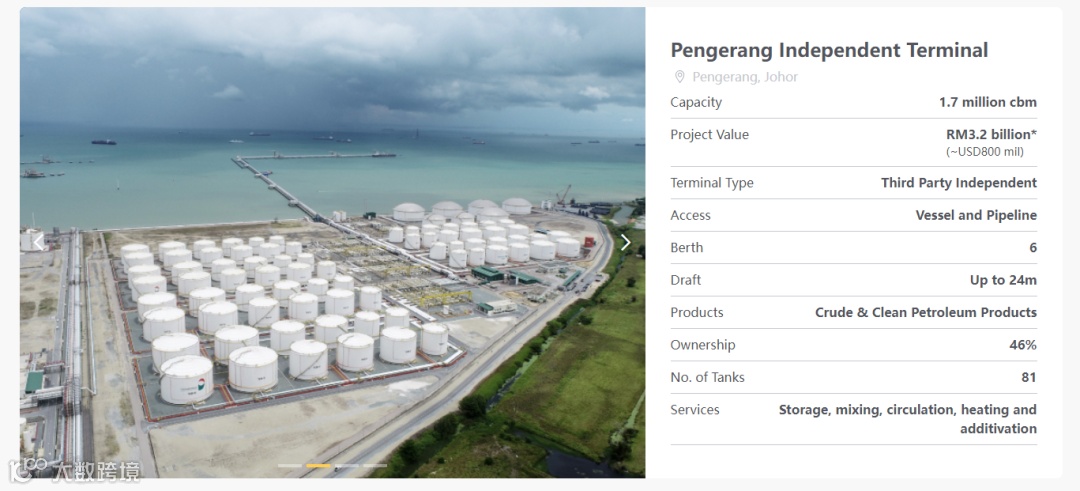This screenshot has width=1080, height=491.
Task: Click the Vessel and Pipeline access value
Action: point(976,216)
